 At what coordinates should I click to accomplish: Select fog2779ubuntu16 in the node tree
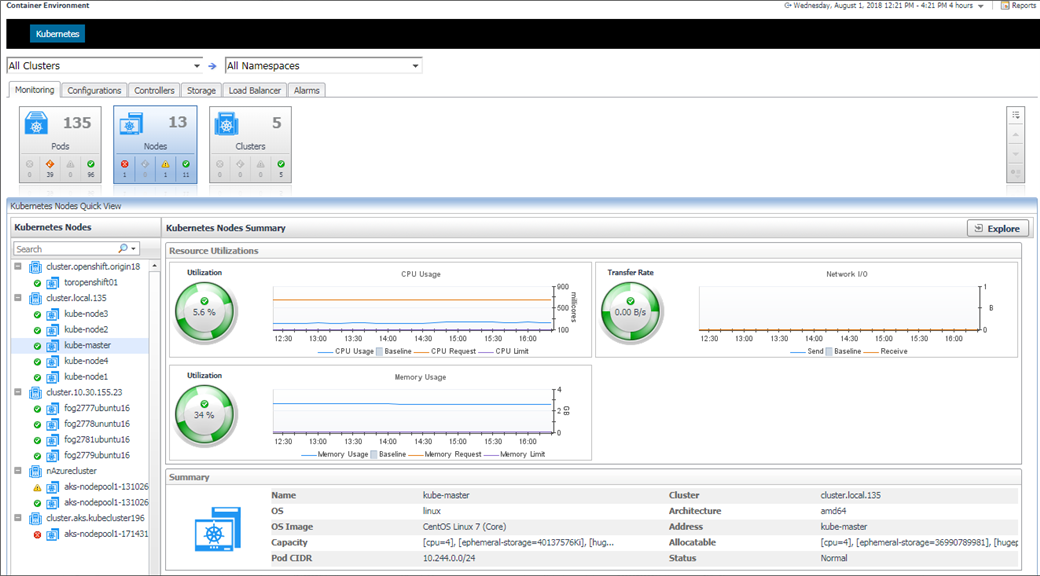[97, 455]
